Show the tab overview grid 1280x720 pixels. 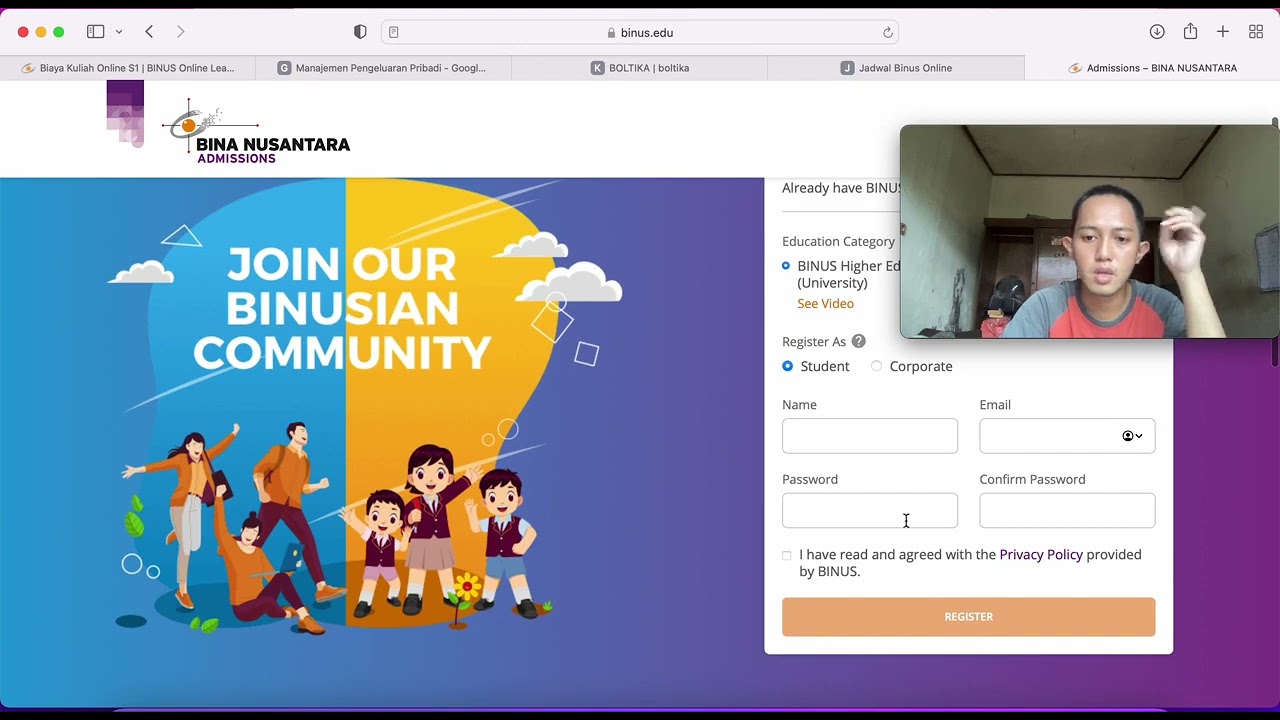(x=1256, y=32)
